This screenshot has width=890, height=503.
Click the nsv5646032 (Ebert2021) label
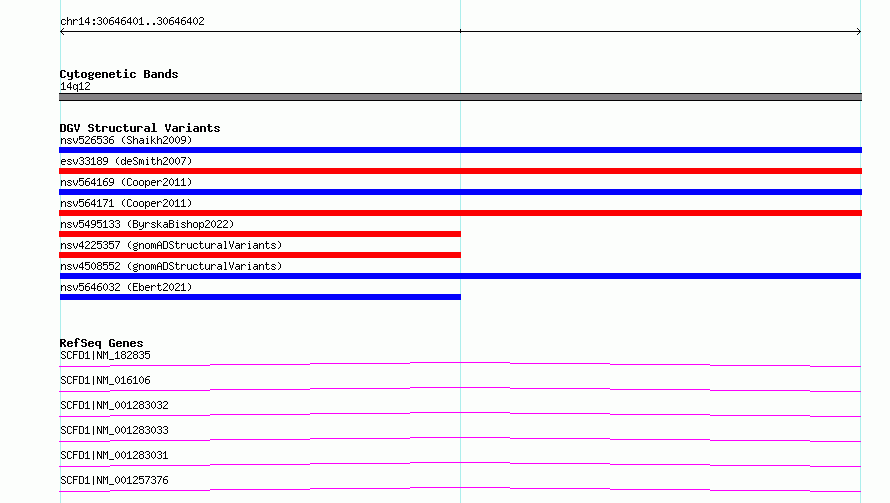126,287
